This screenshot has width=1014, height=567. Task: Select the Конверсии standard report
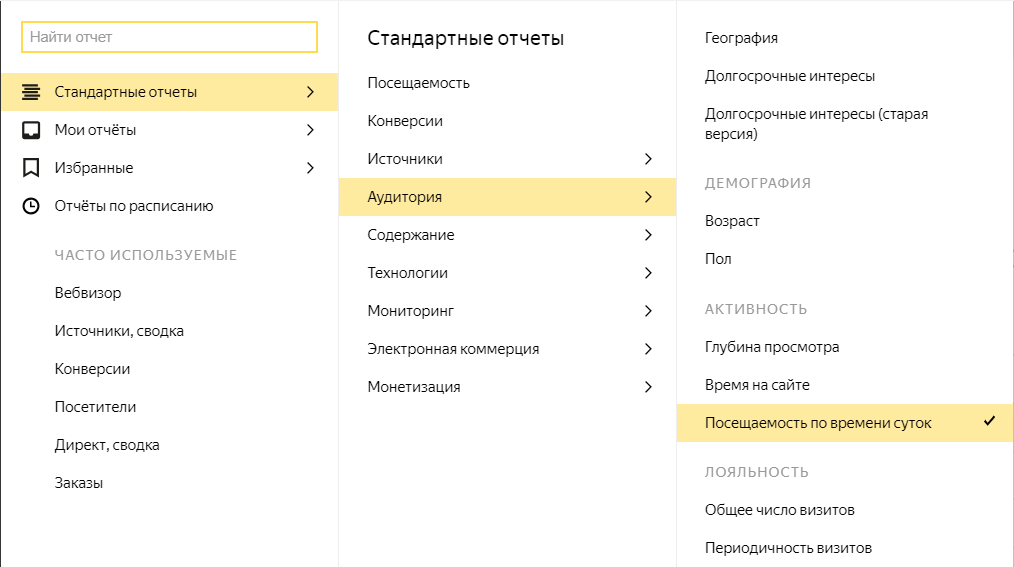pyautogui.click(x=405, y=121)
